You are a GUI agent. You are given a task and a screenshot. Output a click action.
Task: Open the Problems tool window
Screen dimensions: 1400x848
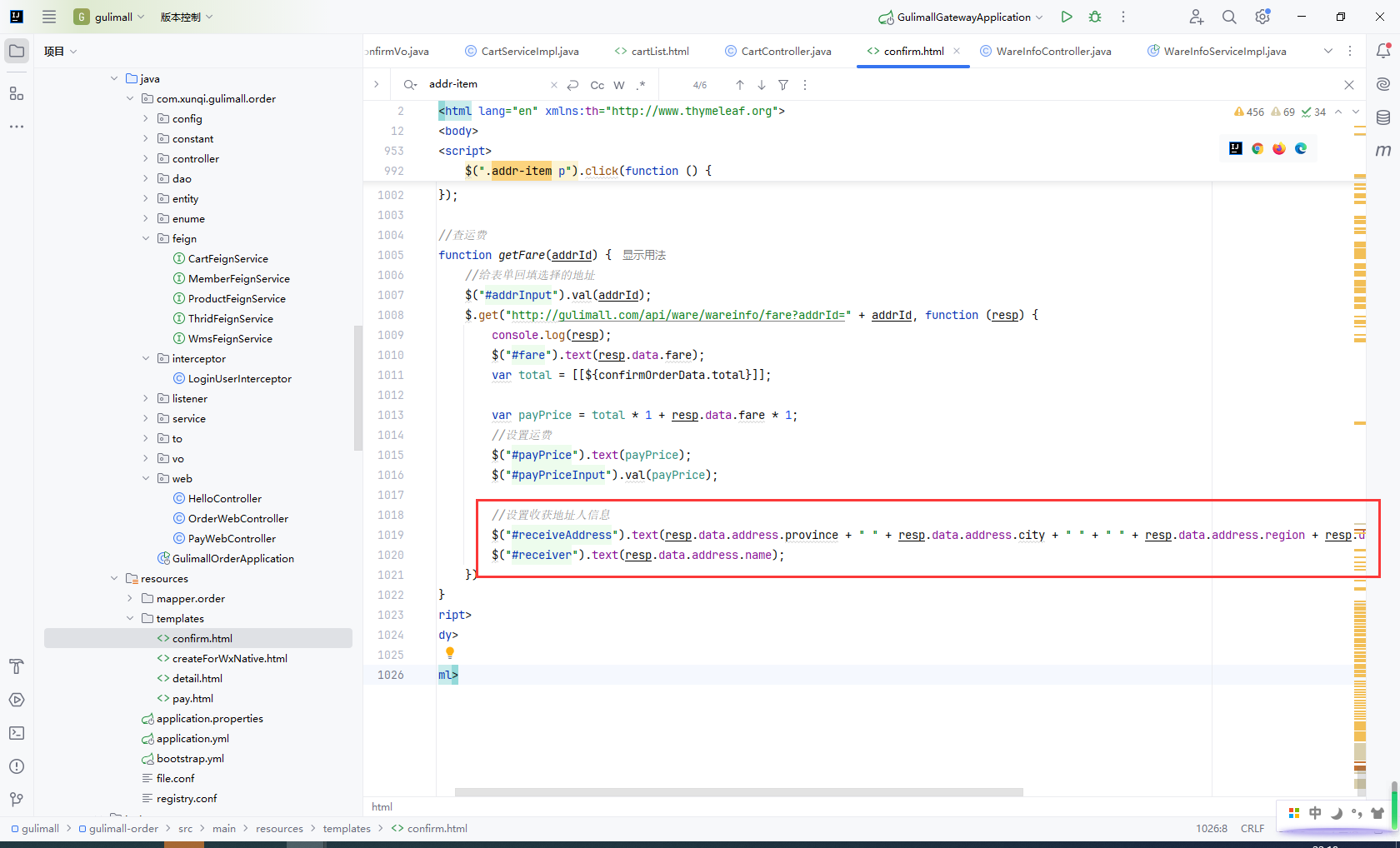click(17, 766)
